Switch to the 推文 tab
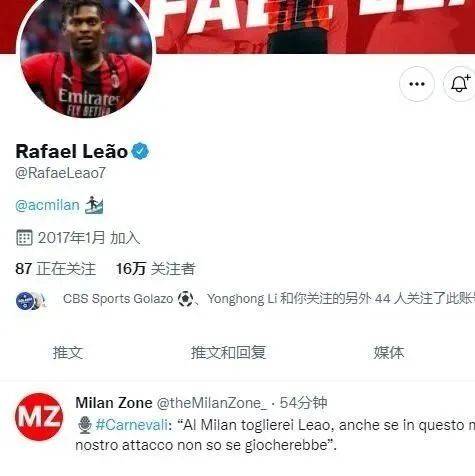This screenshot has width=475, height=476. pyautogui.click(x=68, y=352)
